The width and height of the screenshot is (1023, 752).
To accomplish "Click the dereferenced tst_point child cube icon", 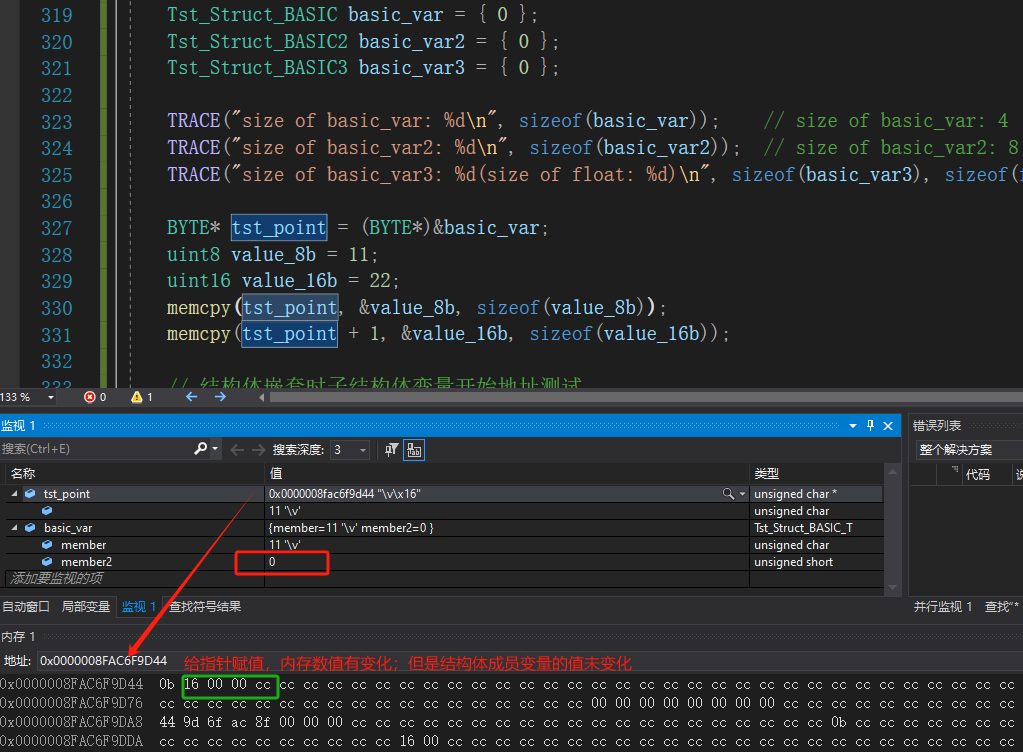I will coord(47,511).
